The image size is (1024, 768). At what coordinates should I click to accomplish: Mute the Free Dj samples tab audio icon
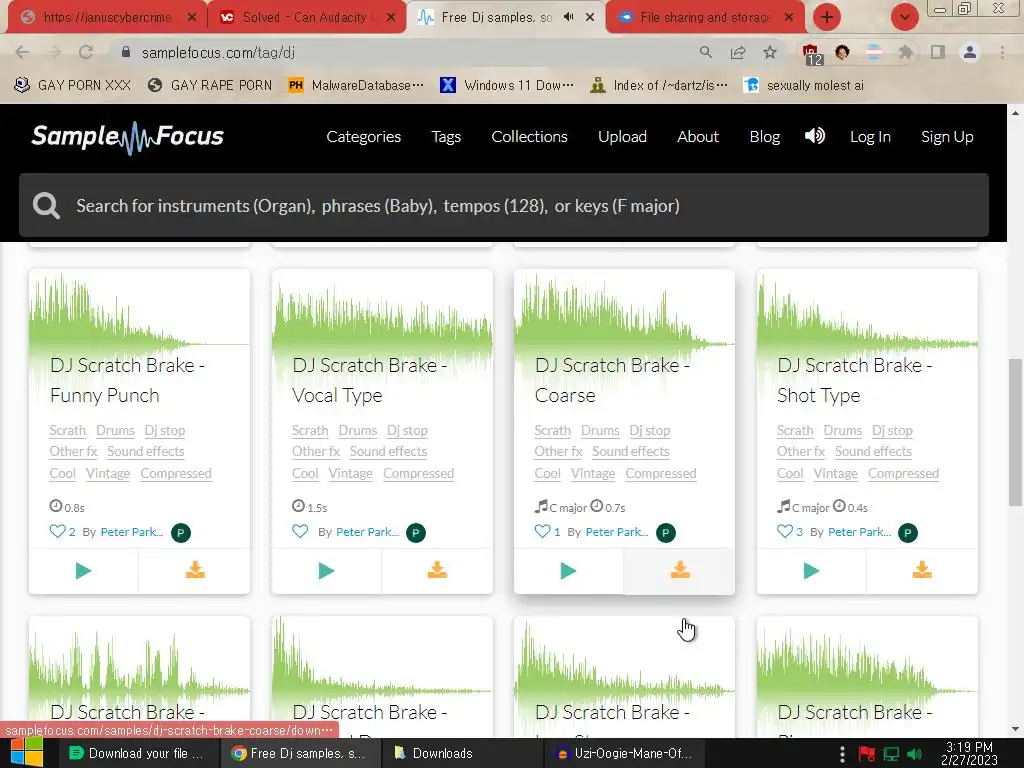coord(568,17)
